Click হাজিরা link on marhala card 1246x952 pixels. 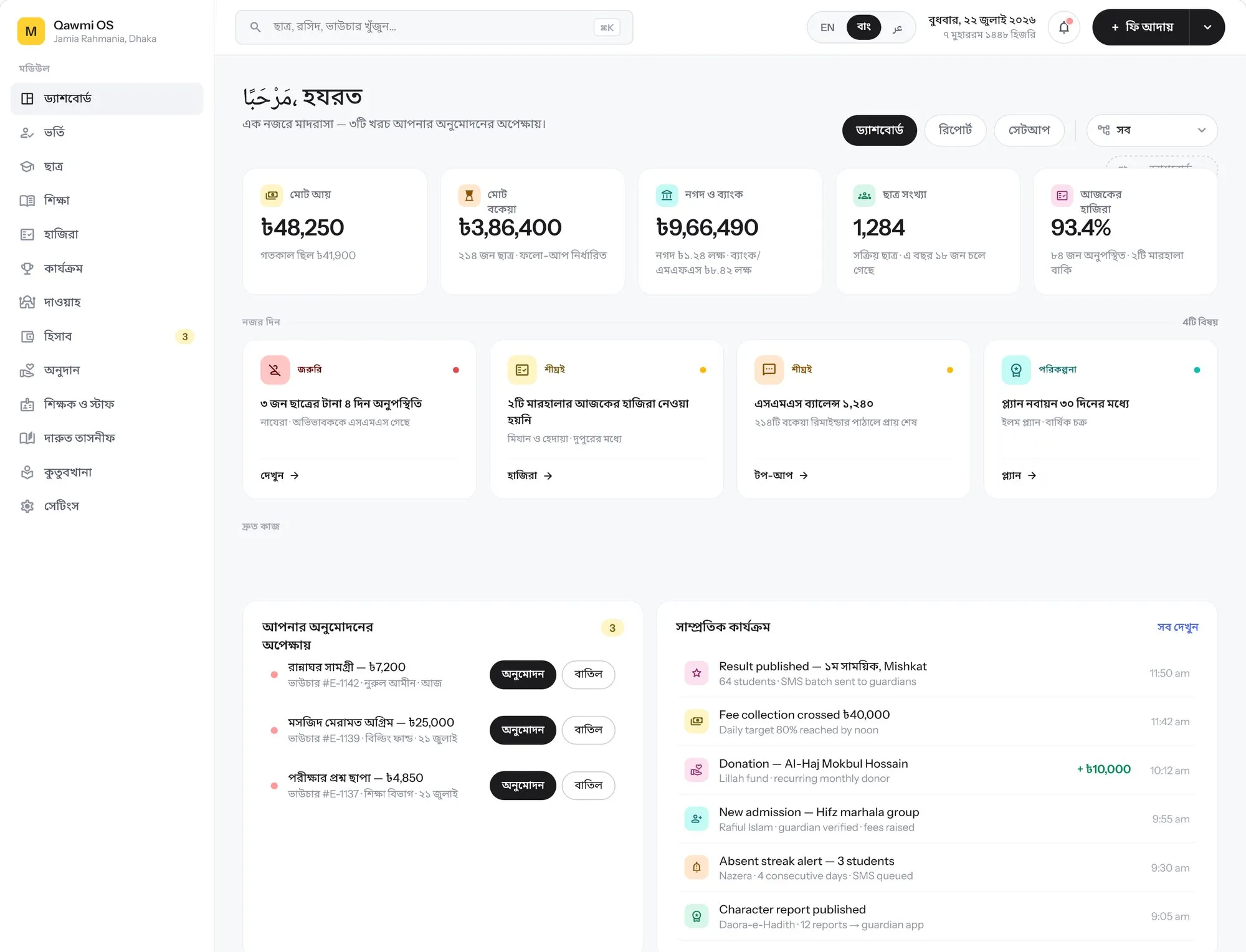tap(530, 476)
